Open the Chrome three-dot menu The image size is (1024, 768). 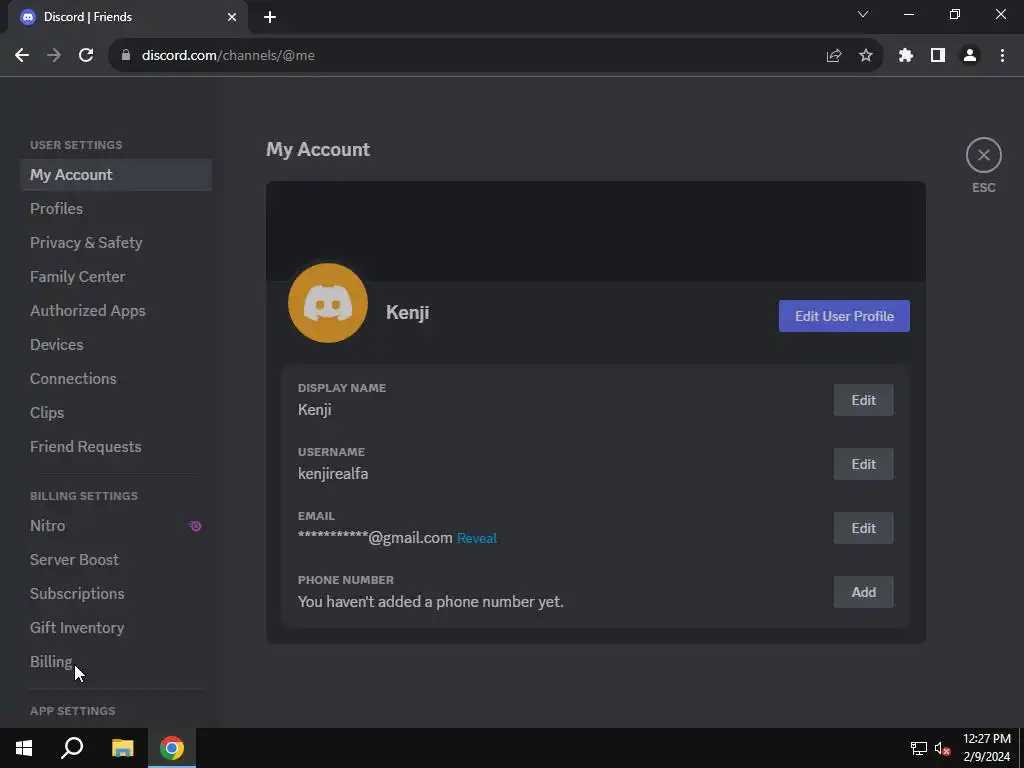pyautogui.click(x=1002, y=56)
